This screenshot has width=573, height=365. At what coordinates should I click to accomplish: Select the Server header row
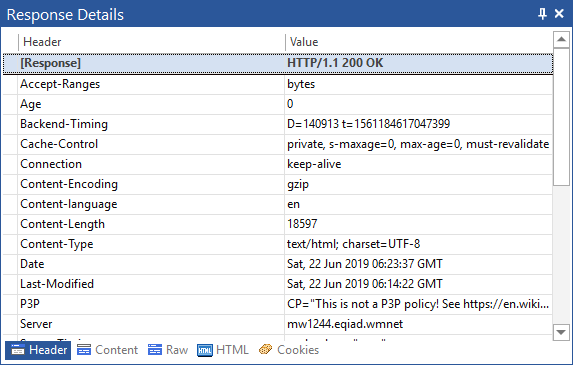278,324
